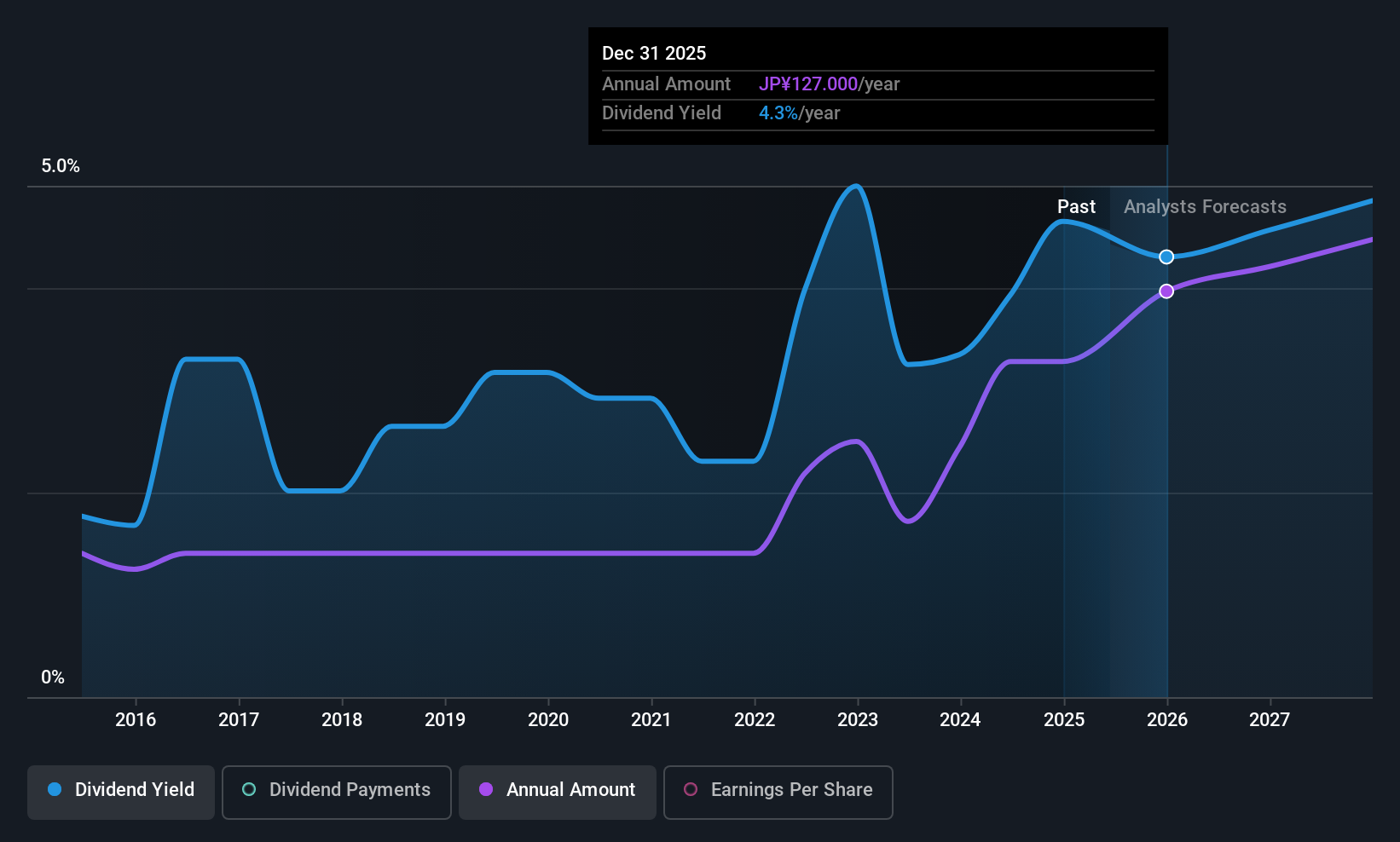Click the pink Earnings Per Share legend circle
This screenshot has height=842, width=1400.
pos(691,789)
